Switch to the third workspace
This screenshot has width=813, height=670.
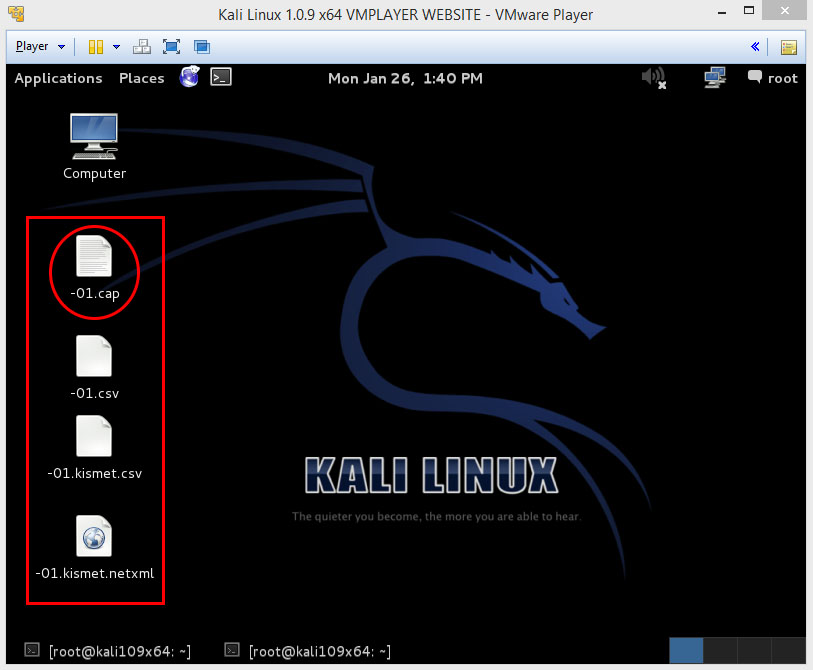754,651
